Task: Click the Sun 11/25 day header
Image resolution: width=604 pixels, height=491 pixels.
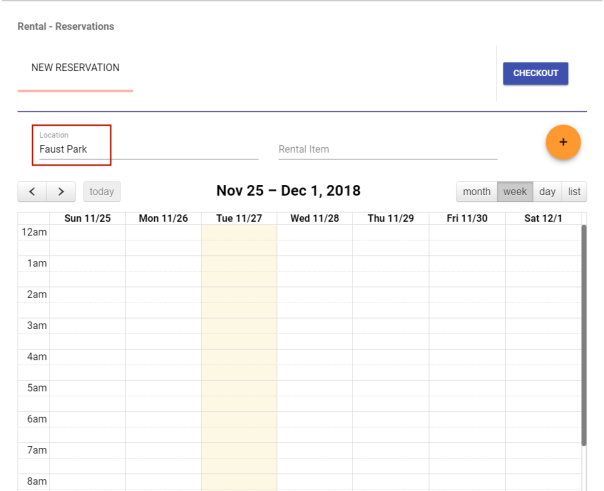Action: coord(88,218)
